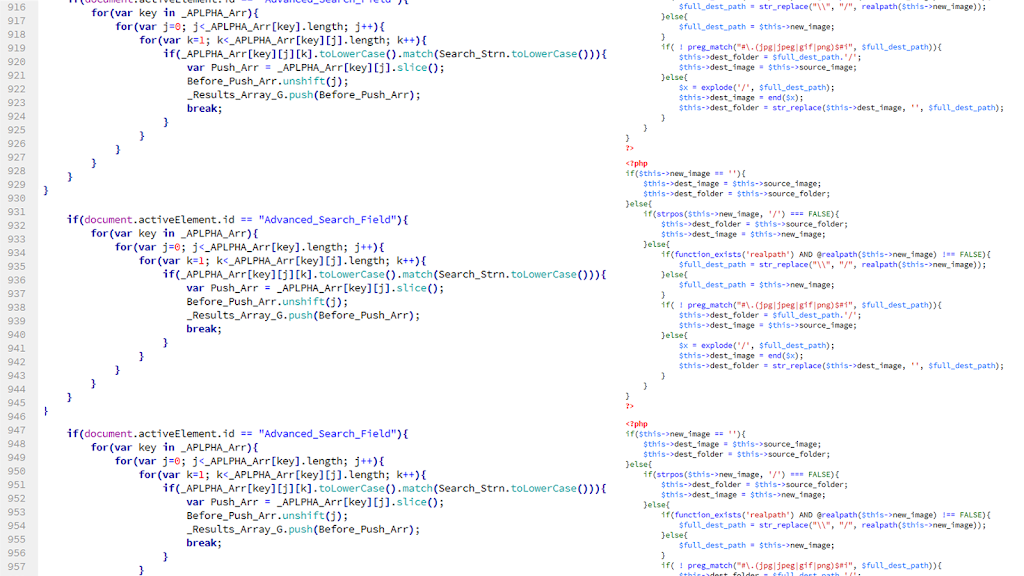Screen dimensions: 1024x576
Task: Click the match method on line 936
Action: point(418,274)
